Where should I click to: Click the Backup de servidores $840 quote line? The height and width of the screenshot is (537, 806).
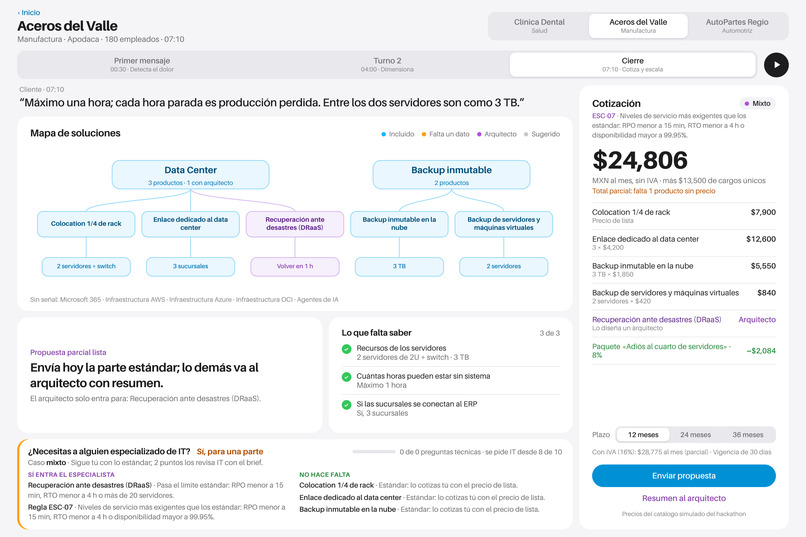click(684, 297)
